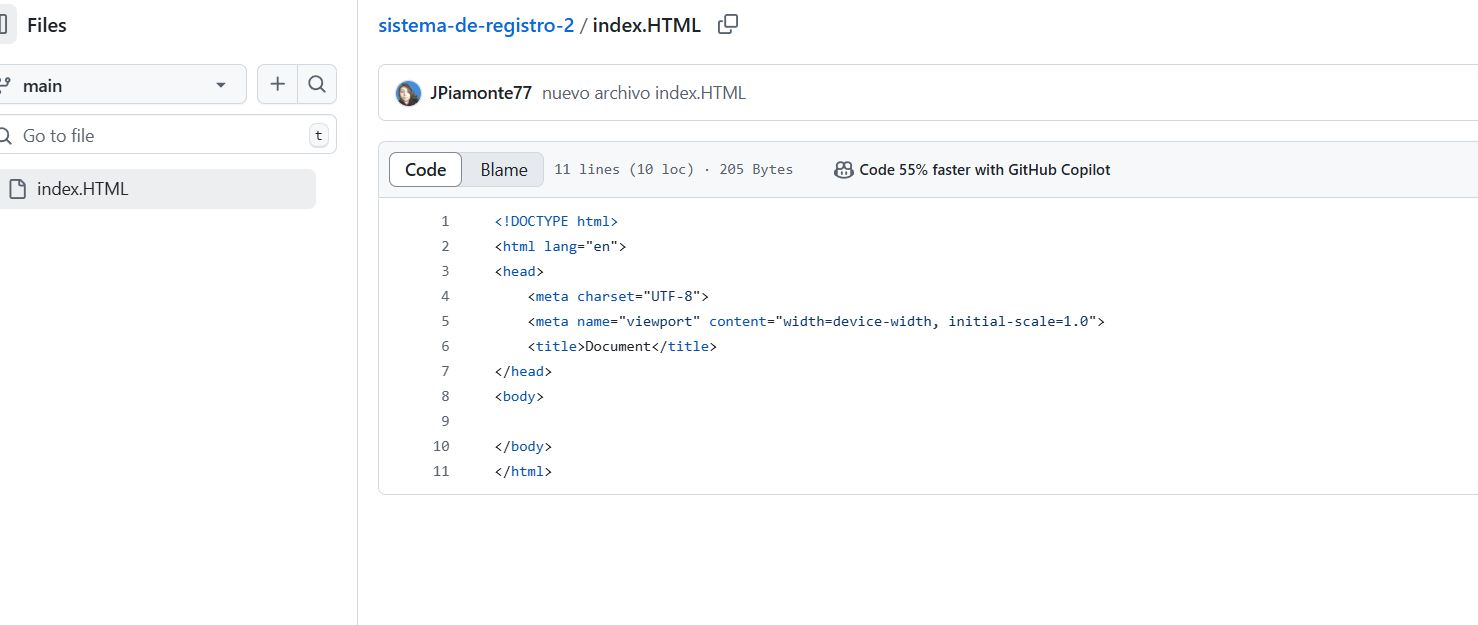Image resolution: width=1478 pixels, height=625 pixels.
Task: Open the sistema-de-registro-2 repository link
Action: pyautogui.click(x=476, y=25)
